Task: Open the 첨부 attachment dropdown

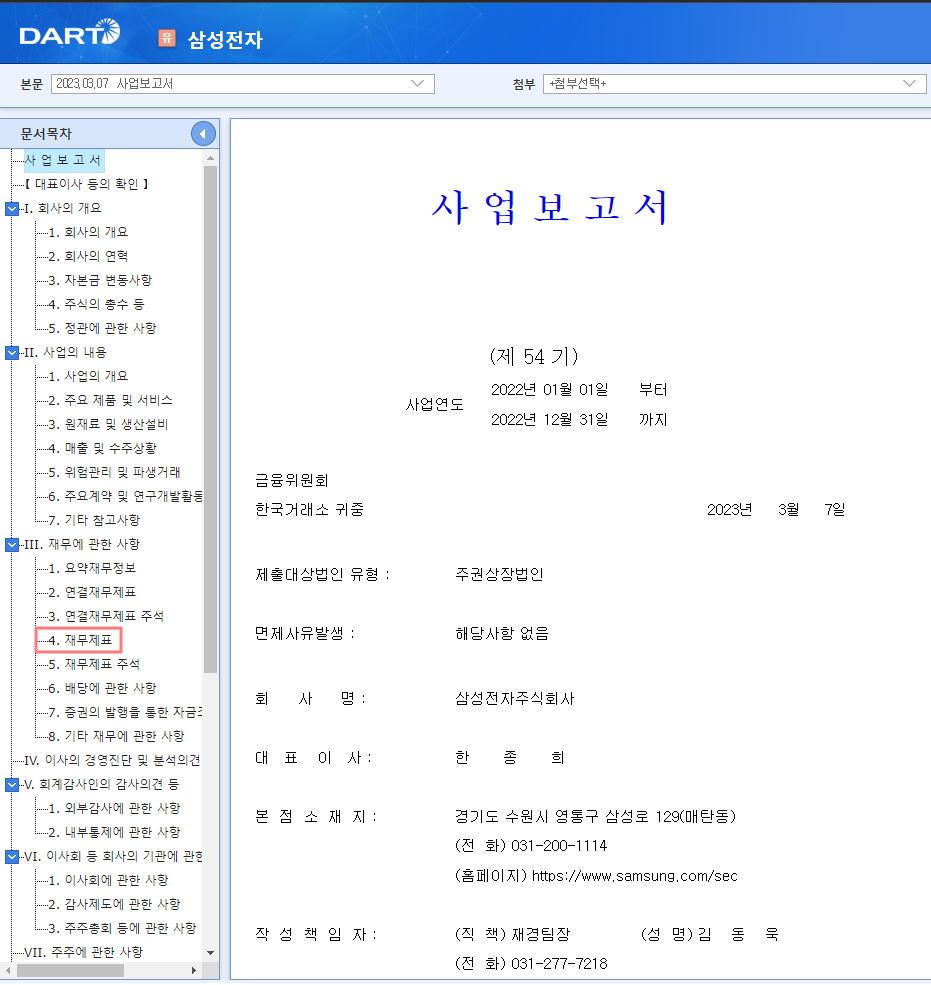Action: click(734, 84)
